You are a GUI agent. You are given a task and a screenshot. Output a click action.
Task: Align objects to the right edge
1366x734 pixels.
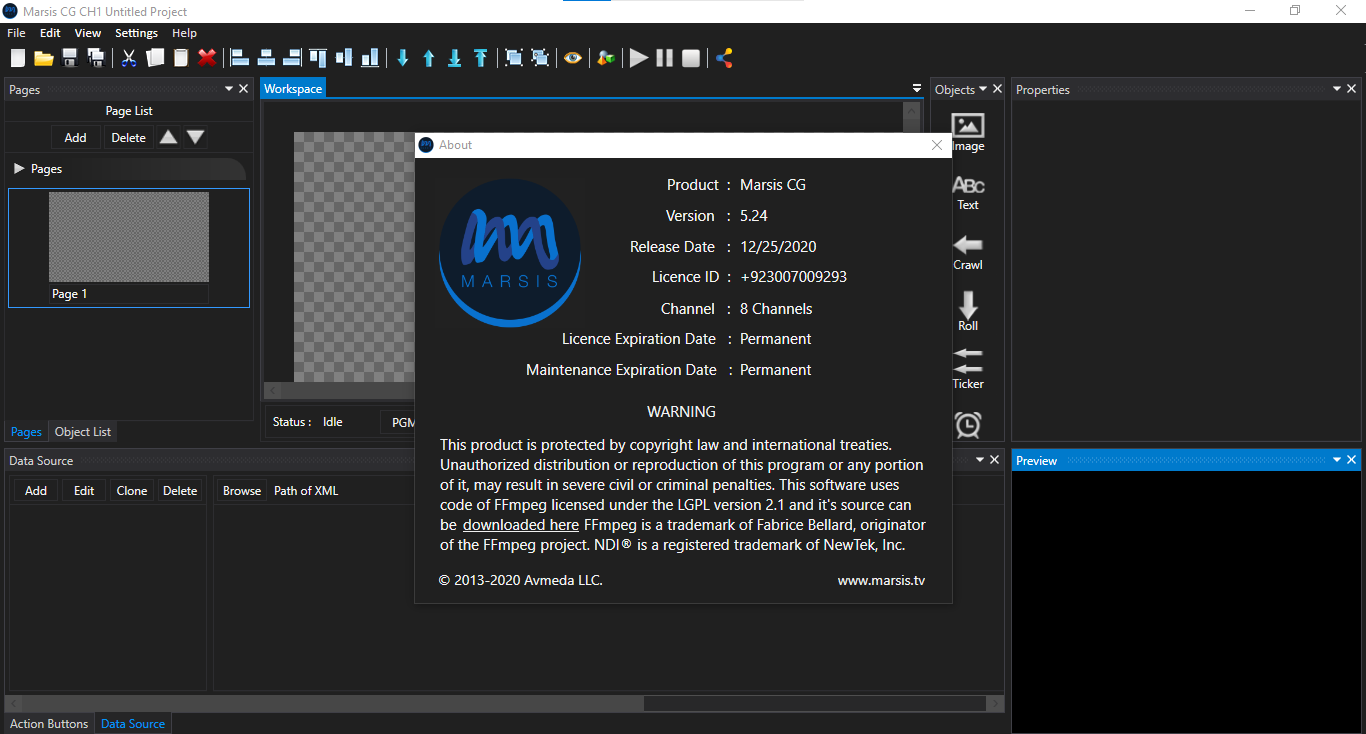[x=292, y=58]
